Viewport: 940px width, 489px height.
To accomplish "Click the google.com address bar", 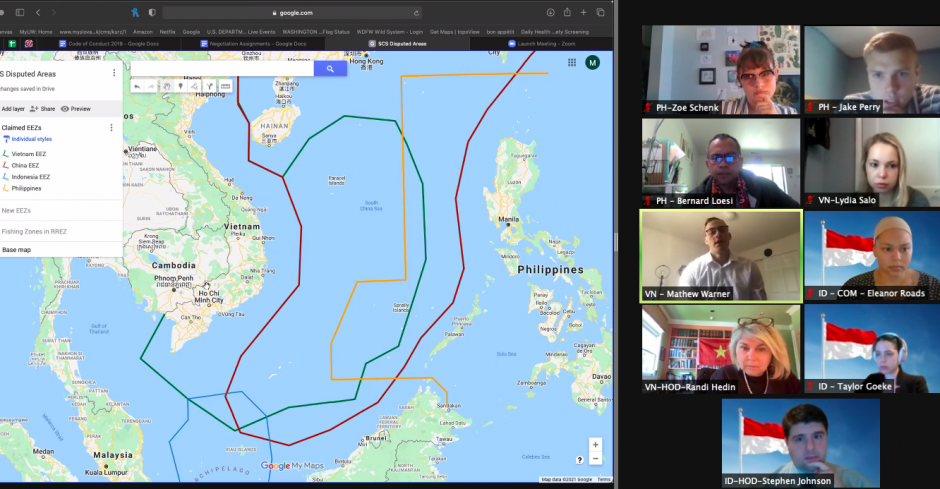I will (x=293, y=13).
